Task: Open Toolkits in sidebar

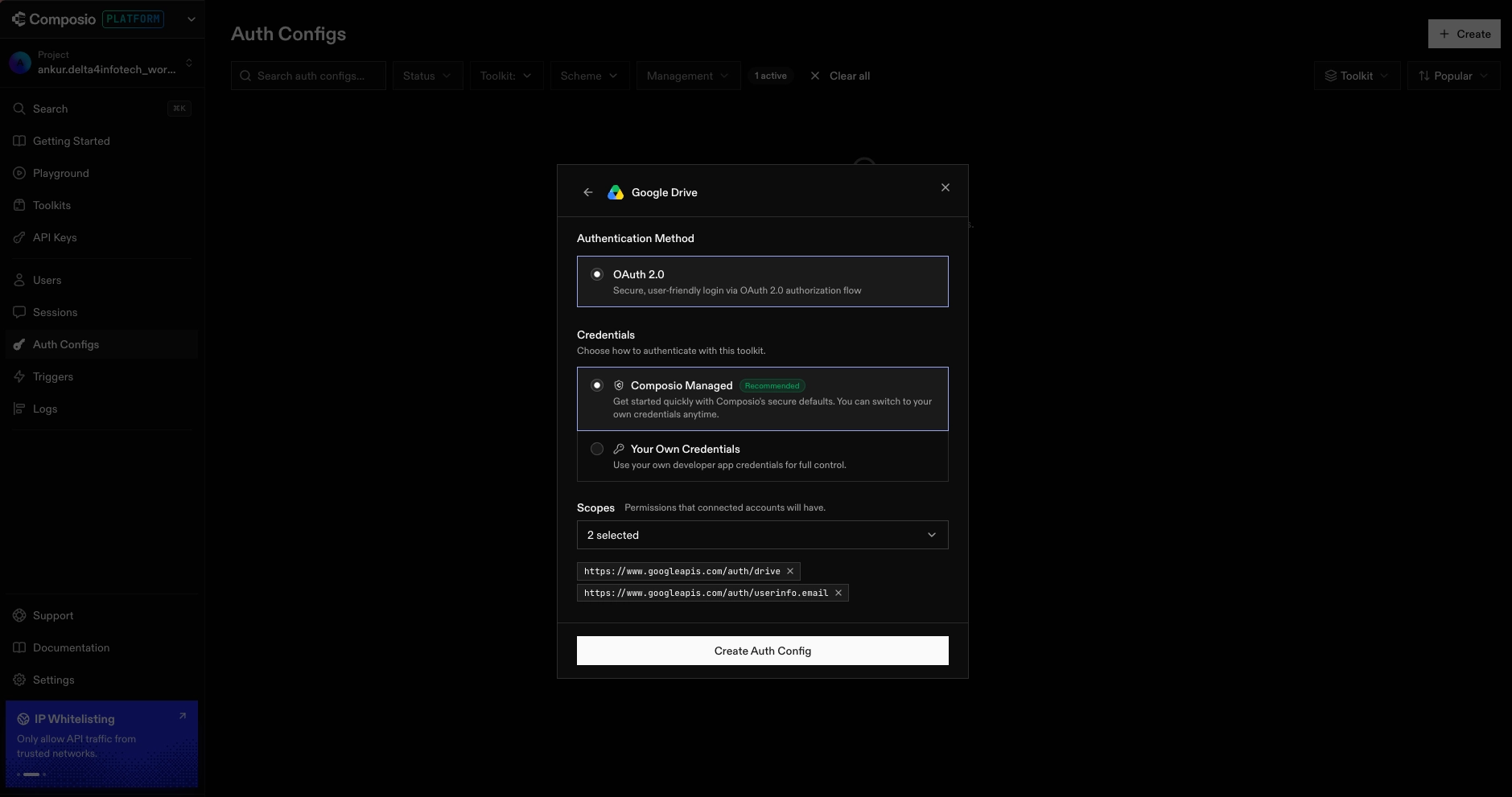Action: [101, 205]
